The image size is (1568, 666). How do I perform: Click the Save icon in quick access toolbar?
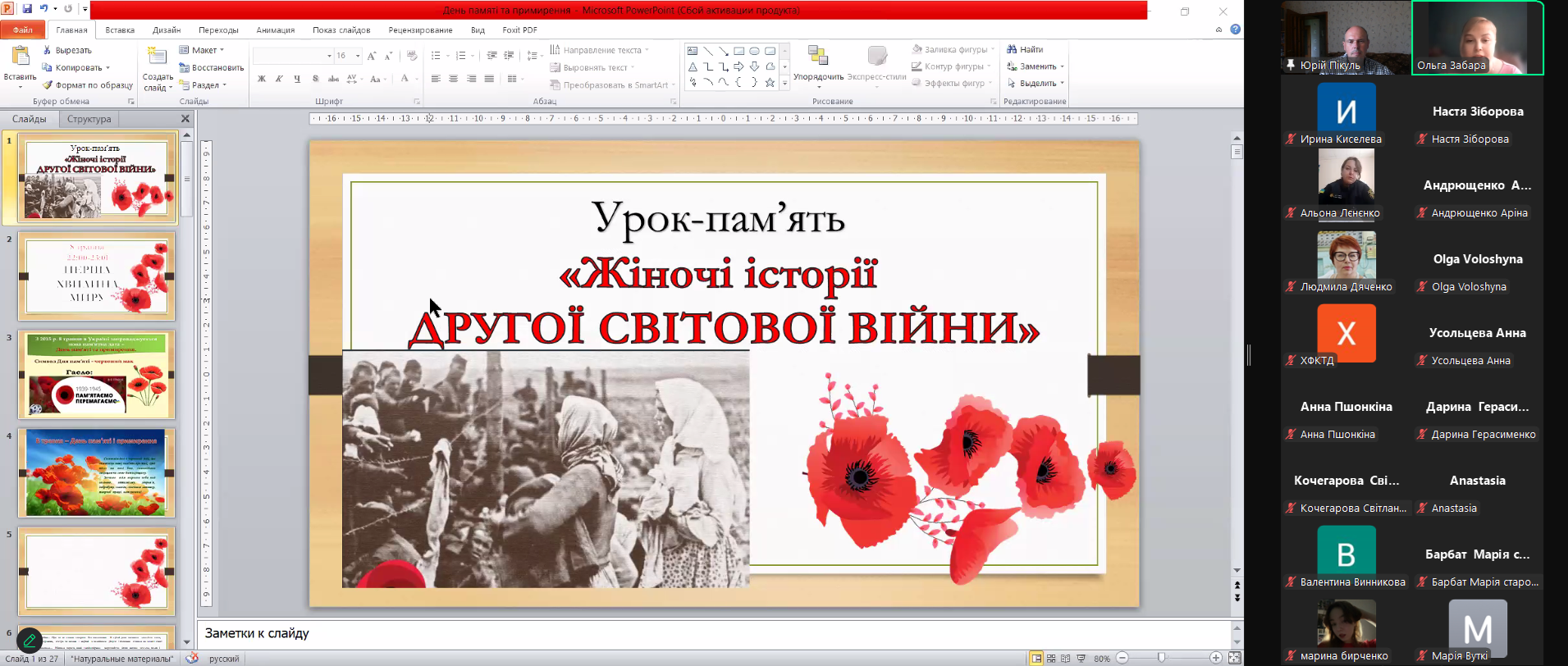(27, 9)
